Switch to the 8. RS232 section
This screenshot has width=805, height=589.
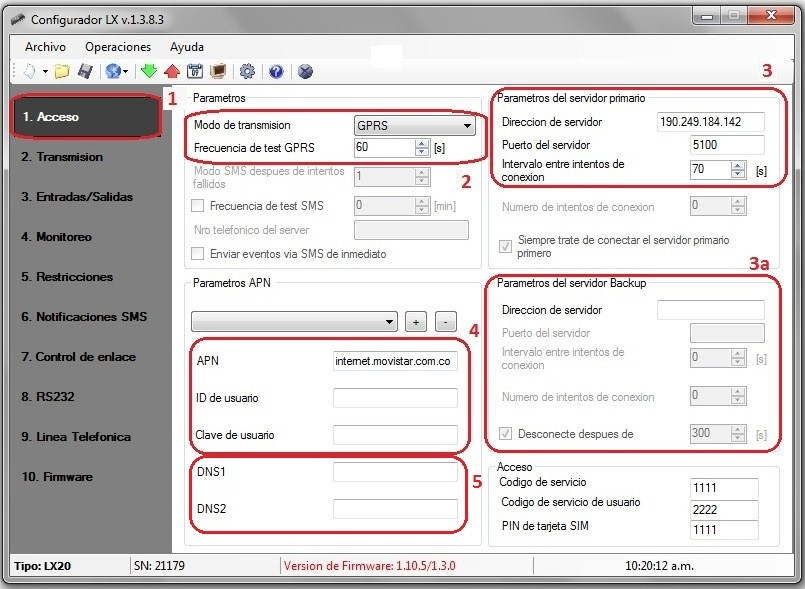[x=48, y=397]
